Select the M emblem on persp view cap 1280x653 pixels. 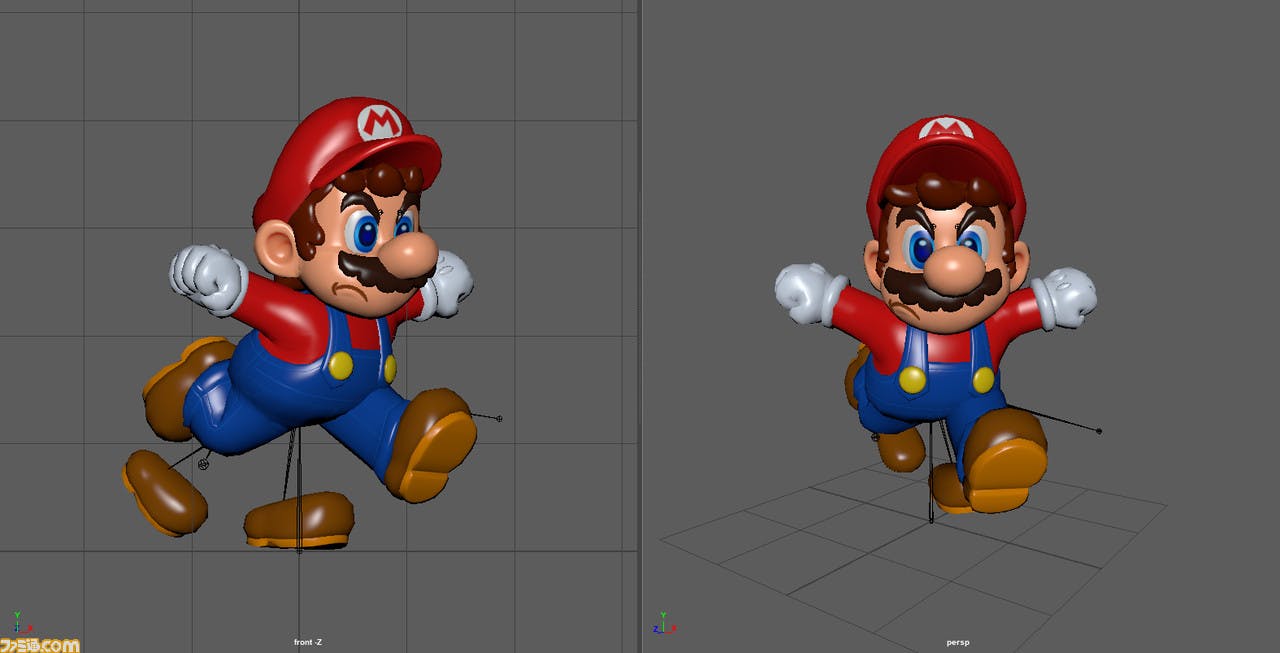point(945,128)
